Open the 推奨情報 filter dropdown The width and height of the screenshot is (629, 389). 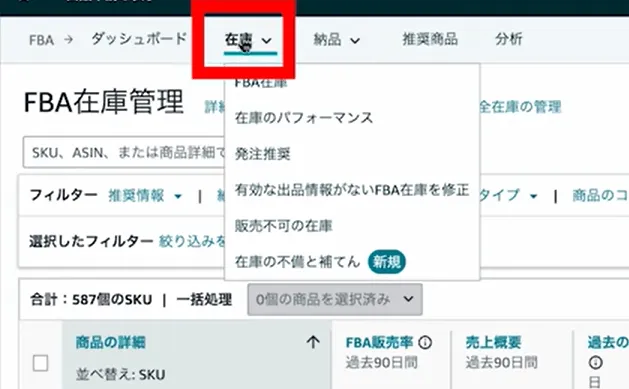point(145,196)
